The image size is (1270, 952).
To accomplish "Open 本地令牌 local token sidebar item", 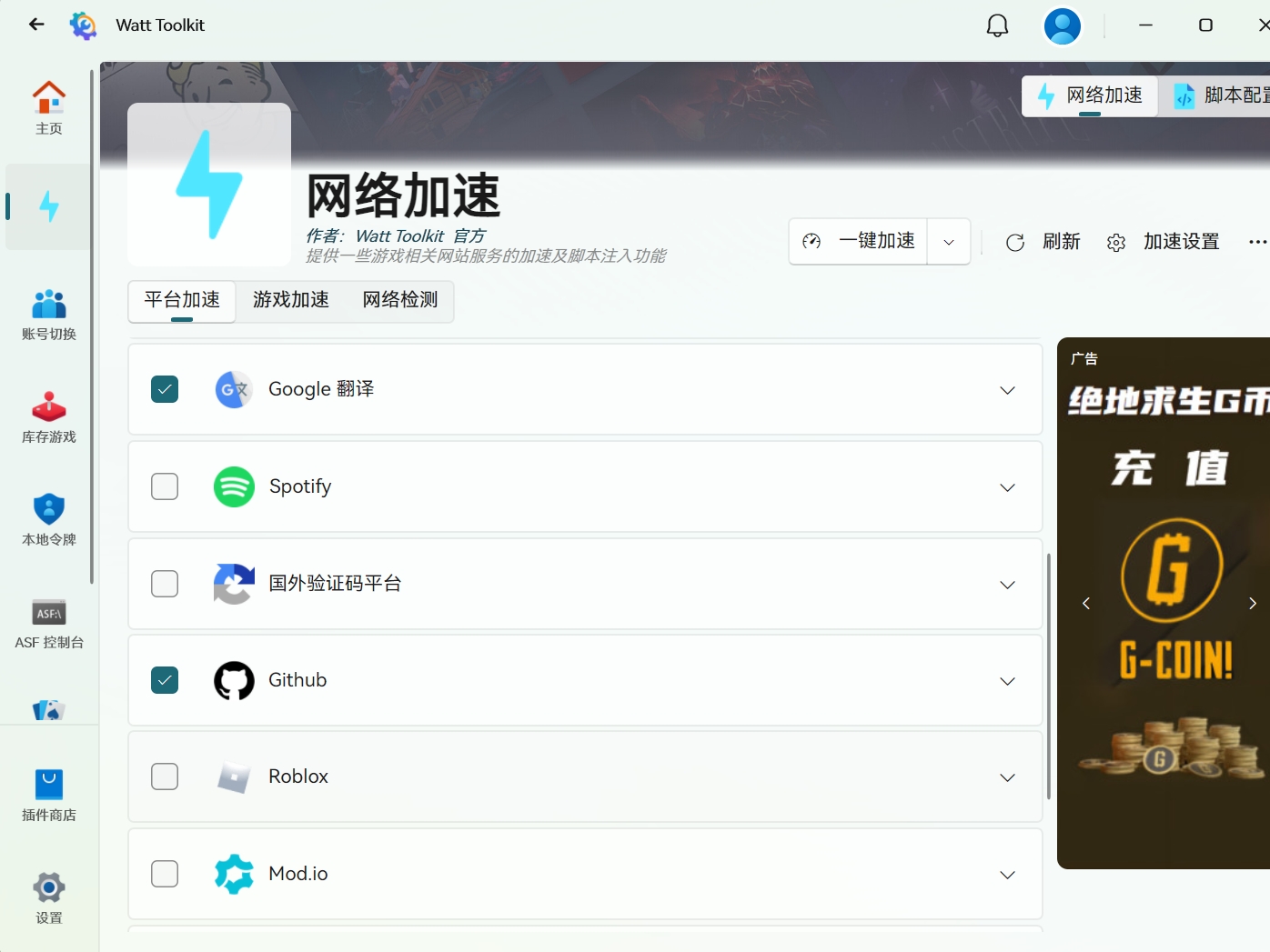I will pyautogui.click(x=49, y=520).
